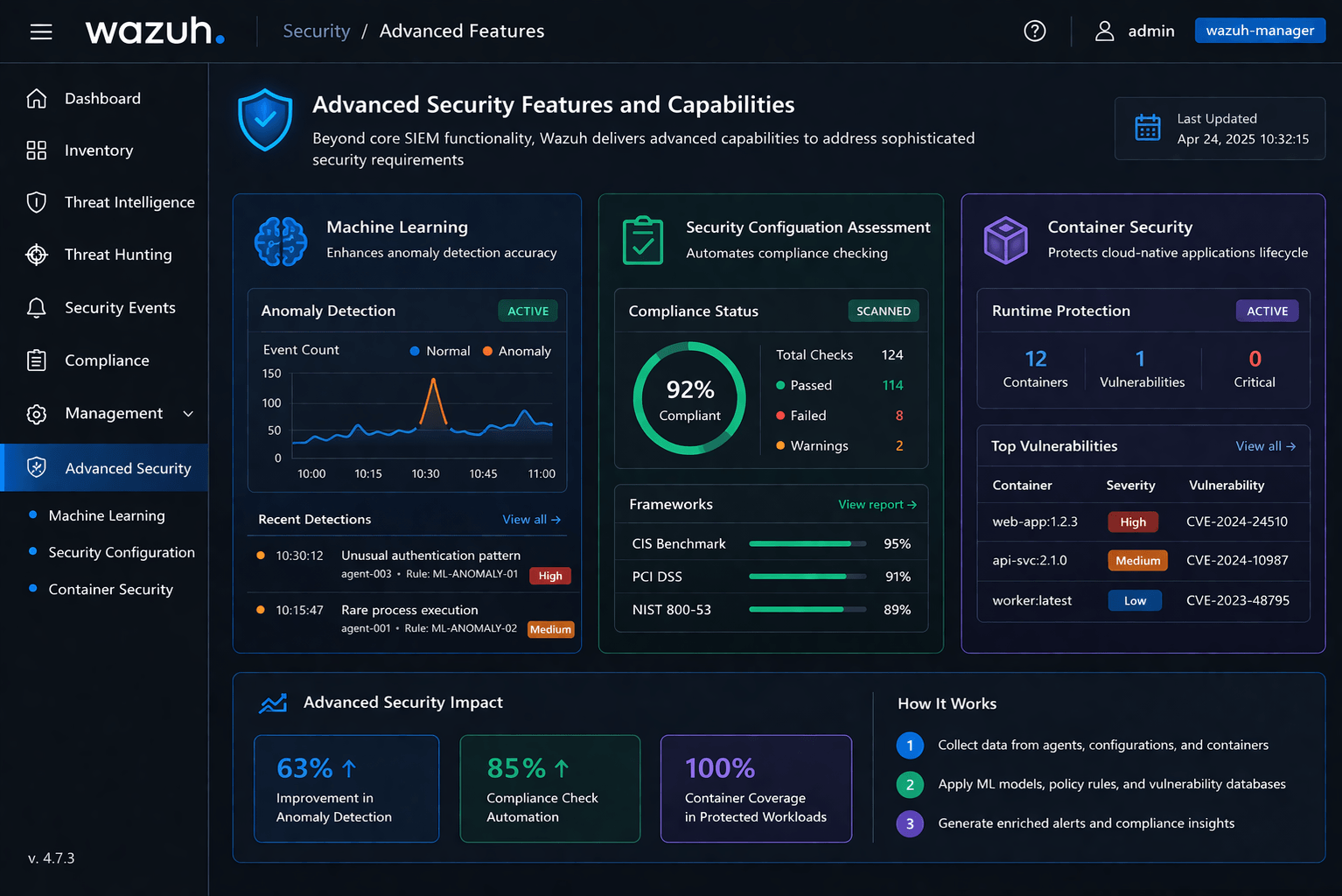1342x896 pixels.
Task: Click the Machine Learning brain icon
Action: [281, 241]
